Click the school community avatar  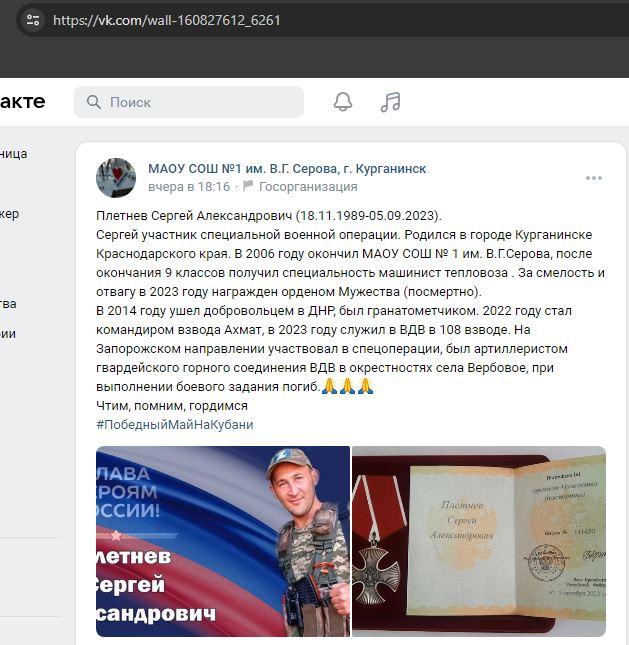116,178
